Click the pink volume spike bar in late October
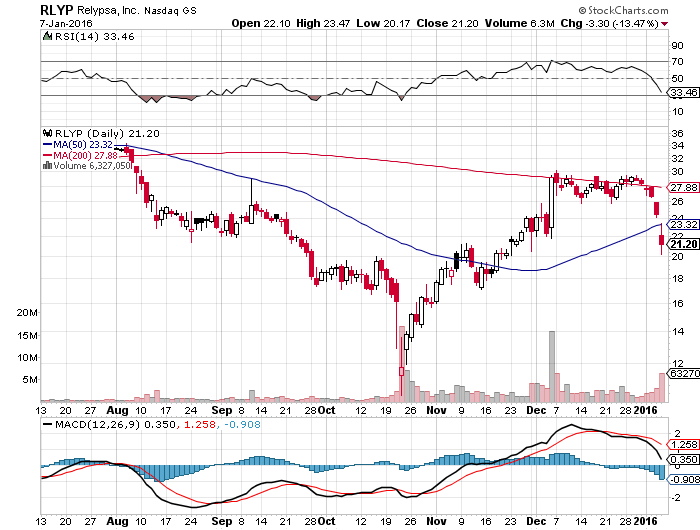700x530 pixels. [x=401, y=364]
